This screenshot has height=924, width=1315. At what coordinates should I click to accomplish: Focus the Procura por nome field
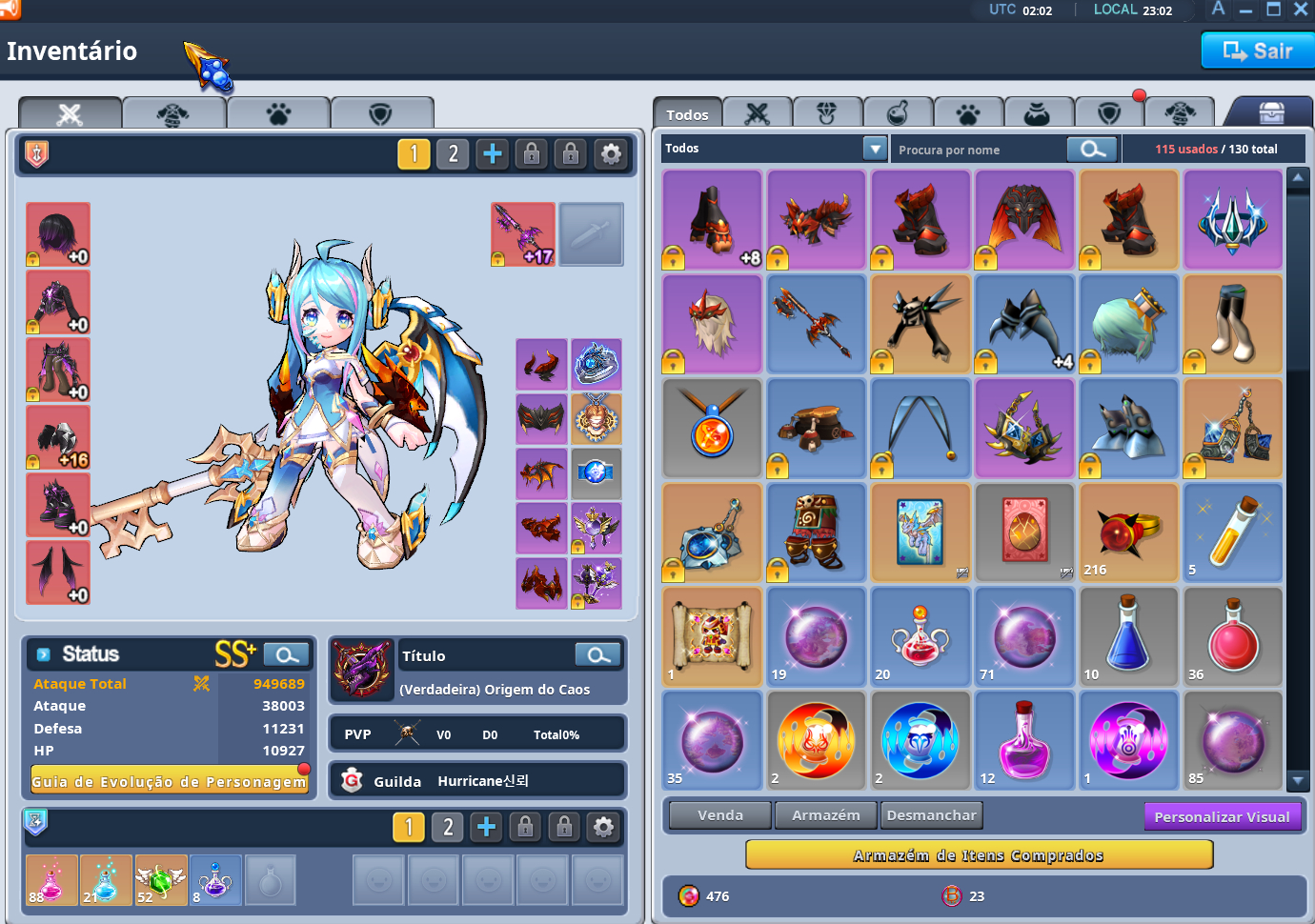pos(978,150)
